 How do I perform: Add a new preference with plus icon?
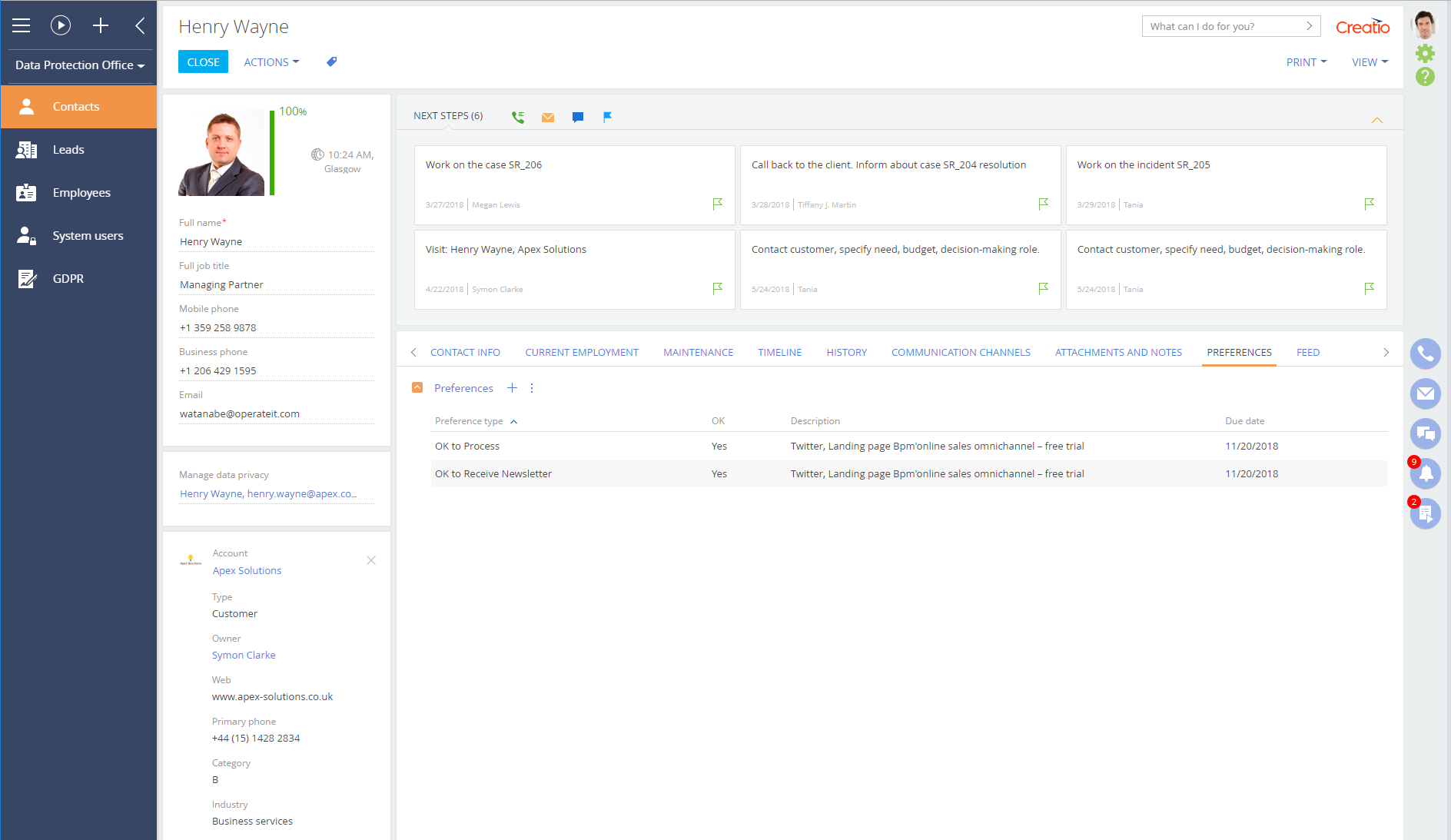(512, 388)
